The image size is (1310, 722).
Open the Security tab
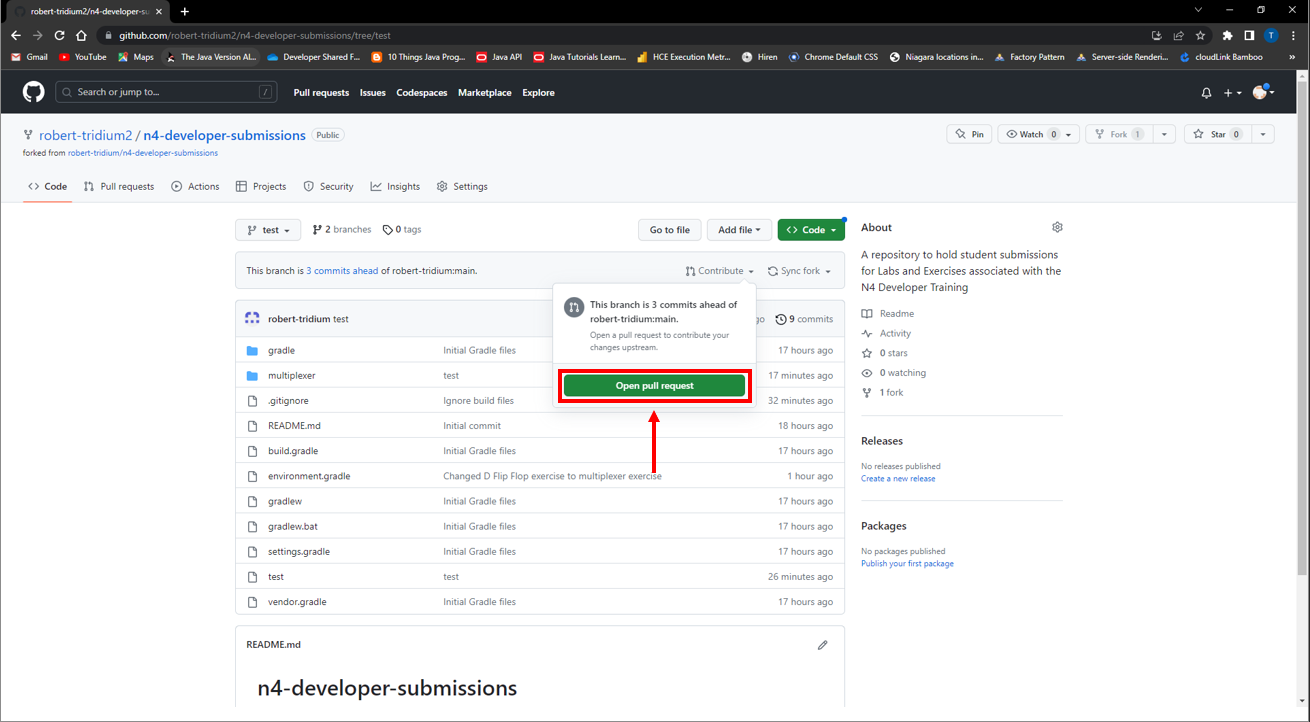(329, 187)
